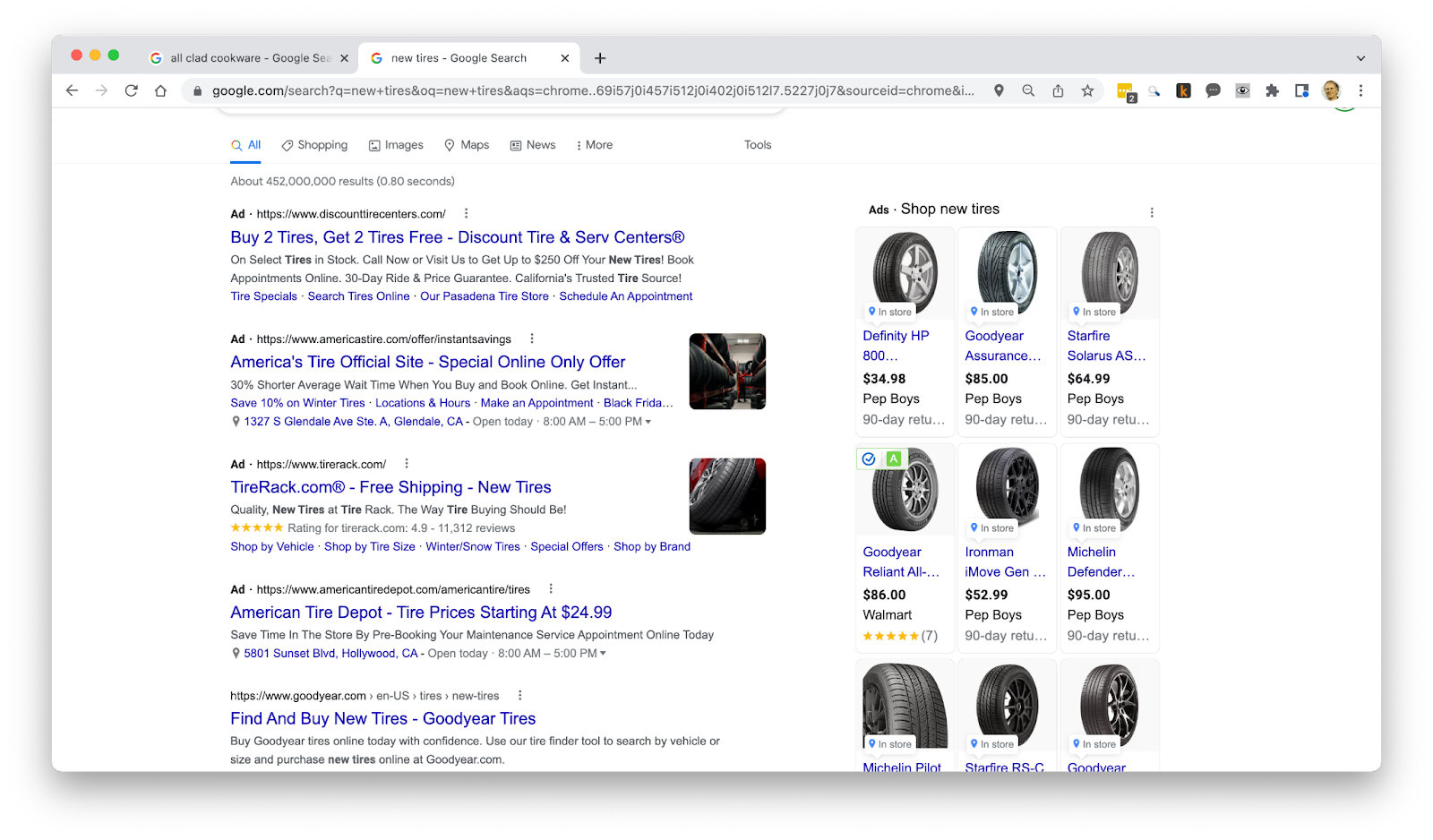
Task: Select the All results tab
Action: (x=245, y=145)
